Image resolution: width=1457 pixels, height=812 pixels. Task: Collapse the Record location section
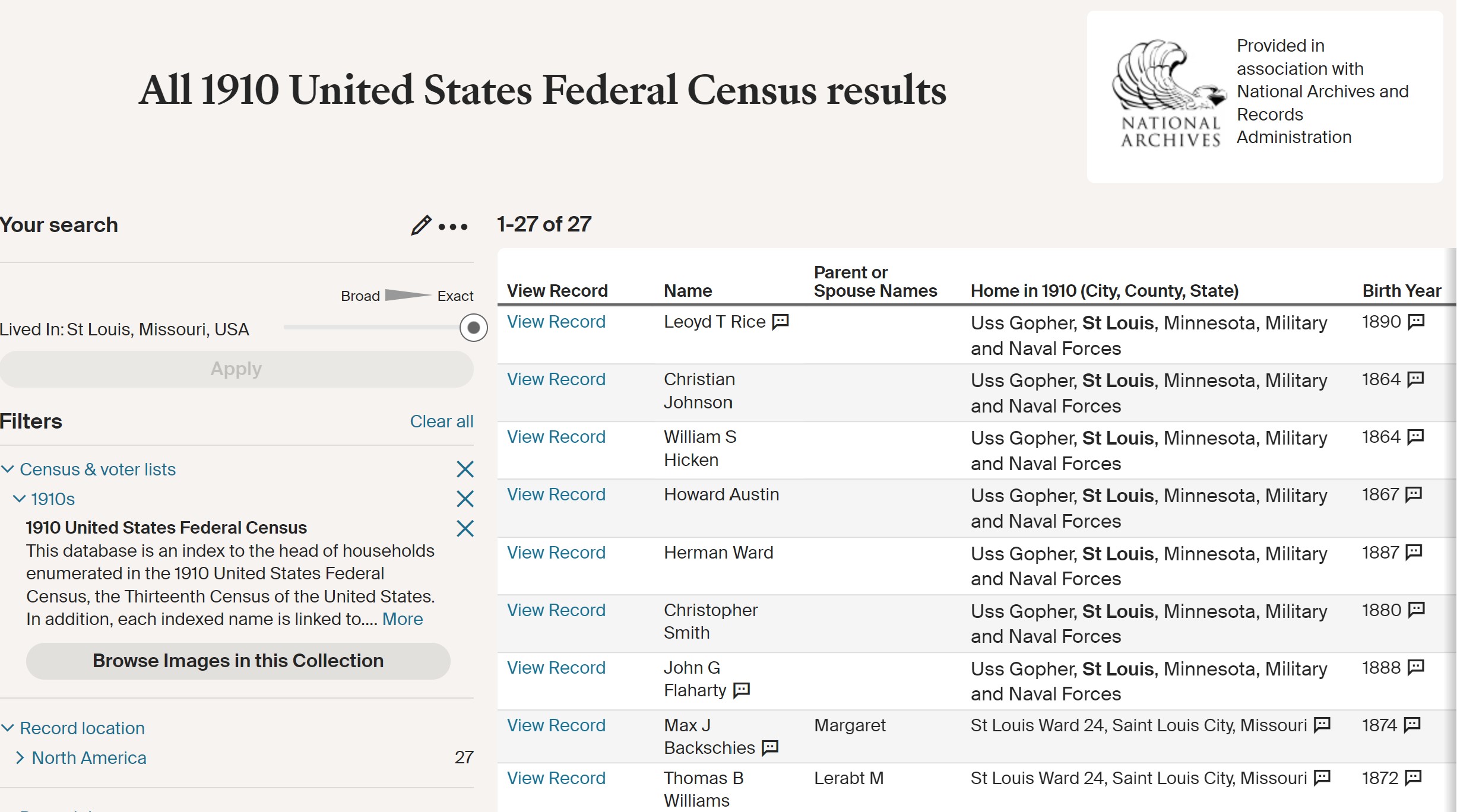click(x=8, y=728)
